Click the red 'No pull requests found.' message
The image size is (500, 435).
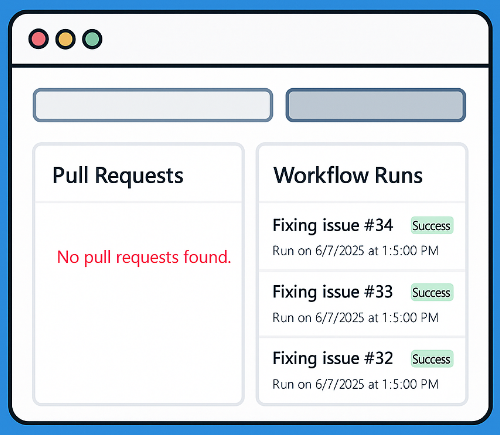click(x=144, y=257)
